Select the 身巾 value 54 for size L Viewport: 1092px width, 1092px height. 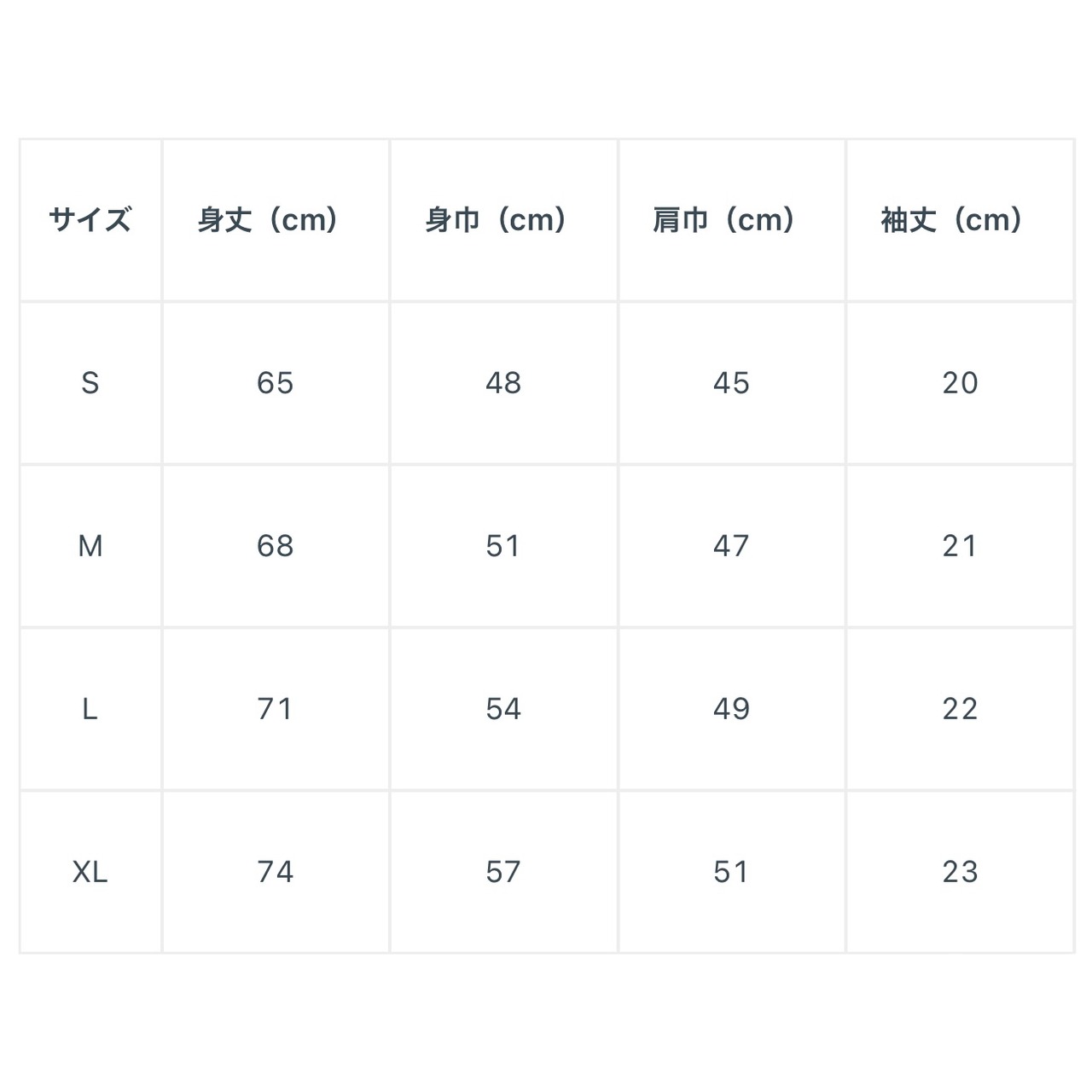tap(502, 709)
